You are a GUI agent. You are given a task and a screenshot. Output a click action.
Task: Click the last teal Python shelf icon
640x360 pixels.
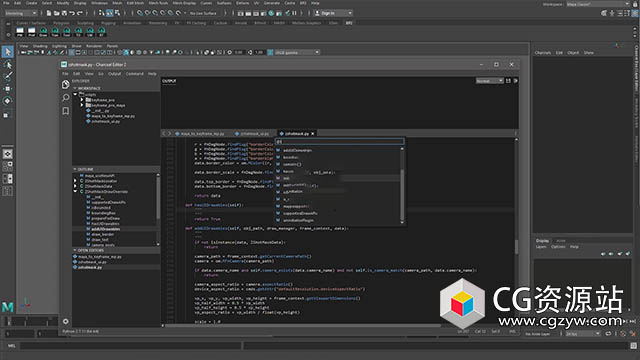coord(101,32)
